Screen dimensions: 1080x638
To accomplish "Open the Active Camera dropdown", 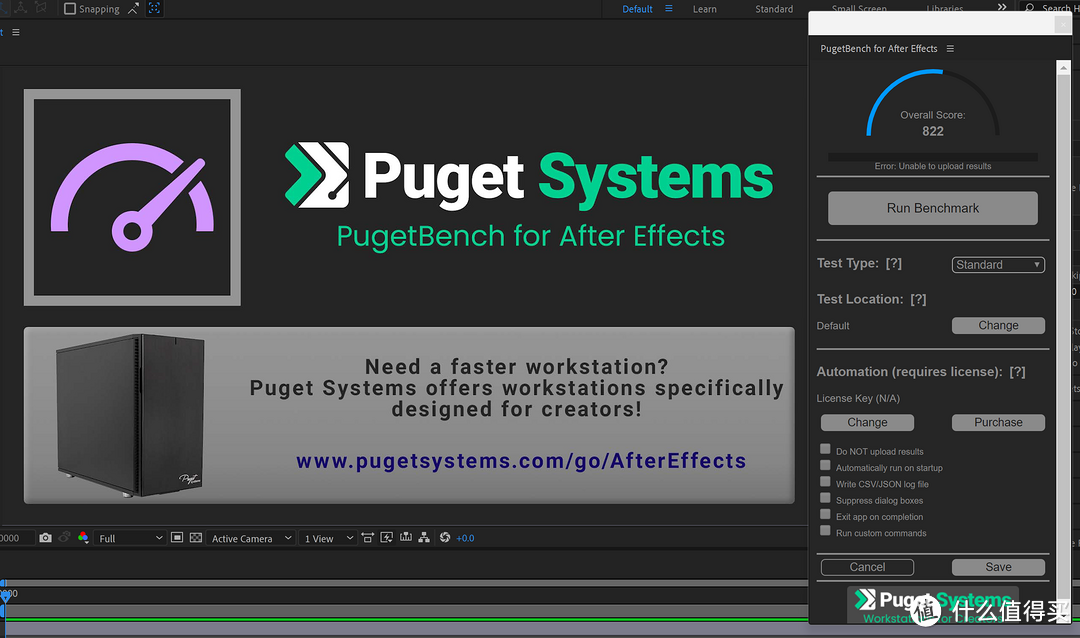I will (x=251, y=538).
